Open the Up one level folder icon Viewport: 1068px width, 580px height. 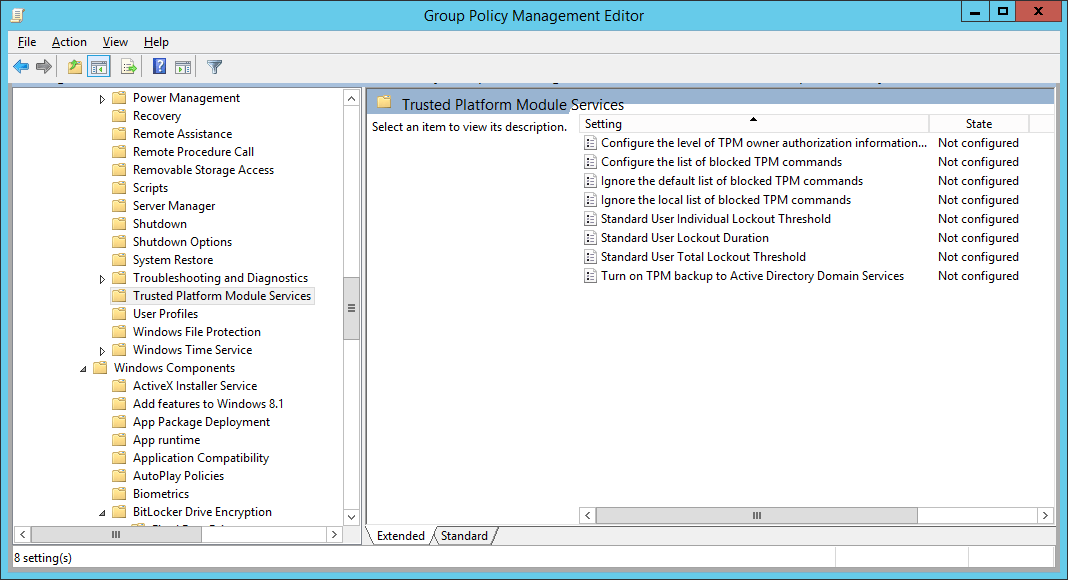pos(73,66)
